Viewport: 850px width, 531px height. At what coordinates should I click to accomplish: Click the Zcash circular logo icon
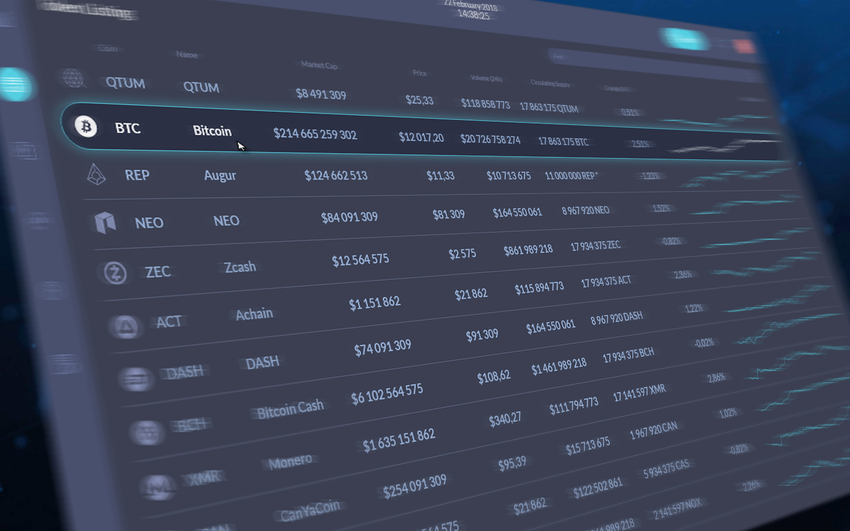coord(115,273)
